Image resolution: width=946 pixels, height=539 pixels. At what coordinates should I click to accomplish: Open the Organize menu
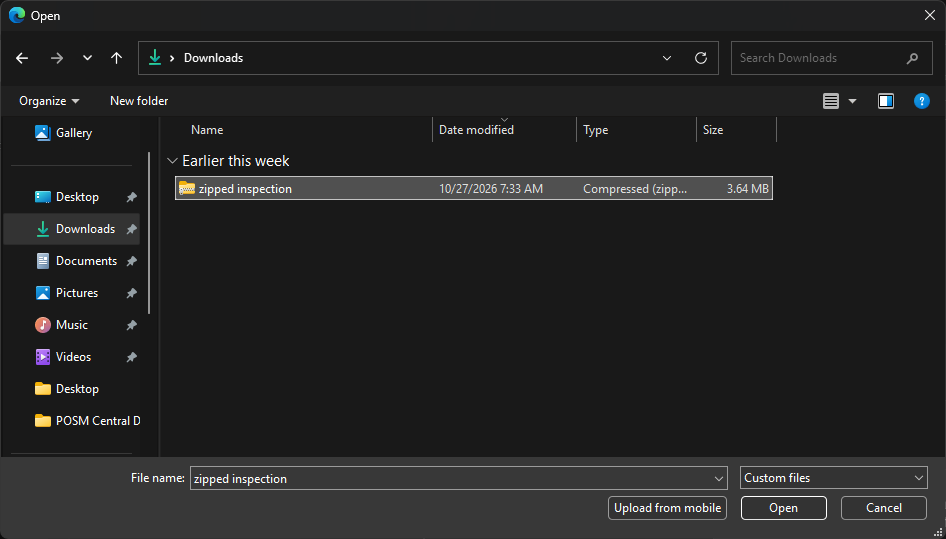pyautogui.click(x=49, y=101)
